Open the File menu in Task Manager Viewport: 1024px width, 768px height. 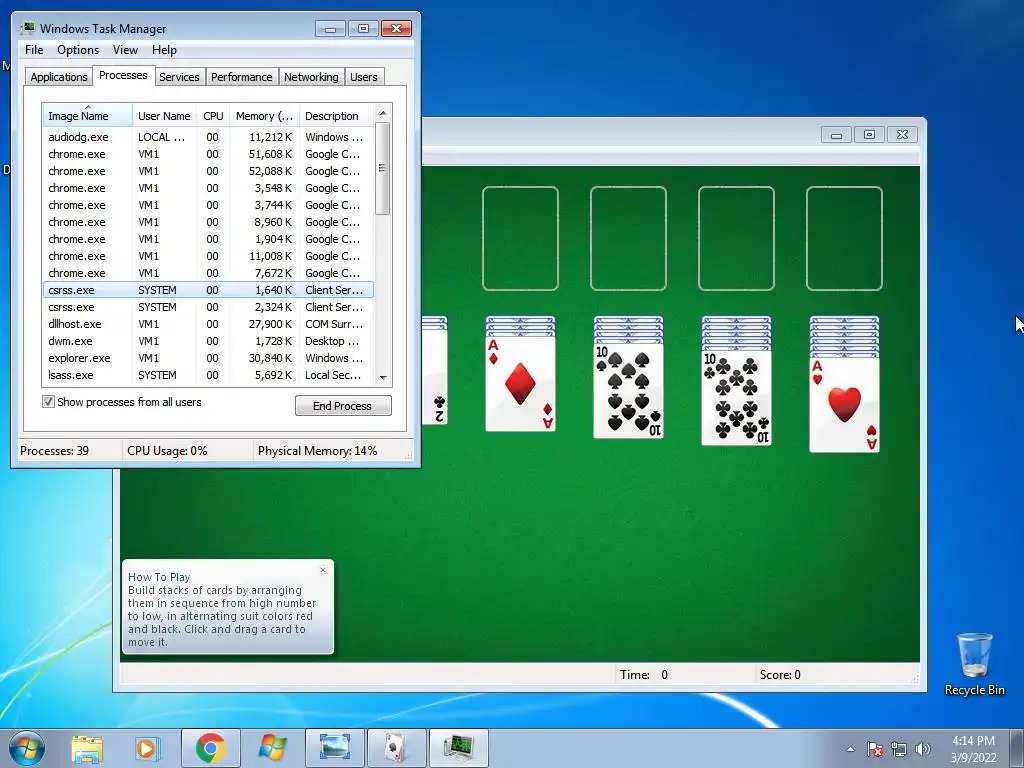(x=34, y=50)
